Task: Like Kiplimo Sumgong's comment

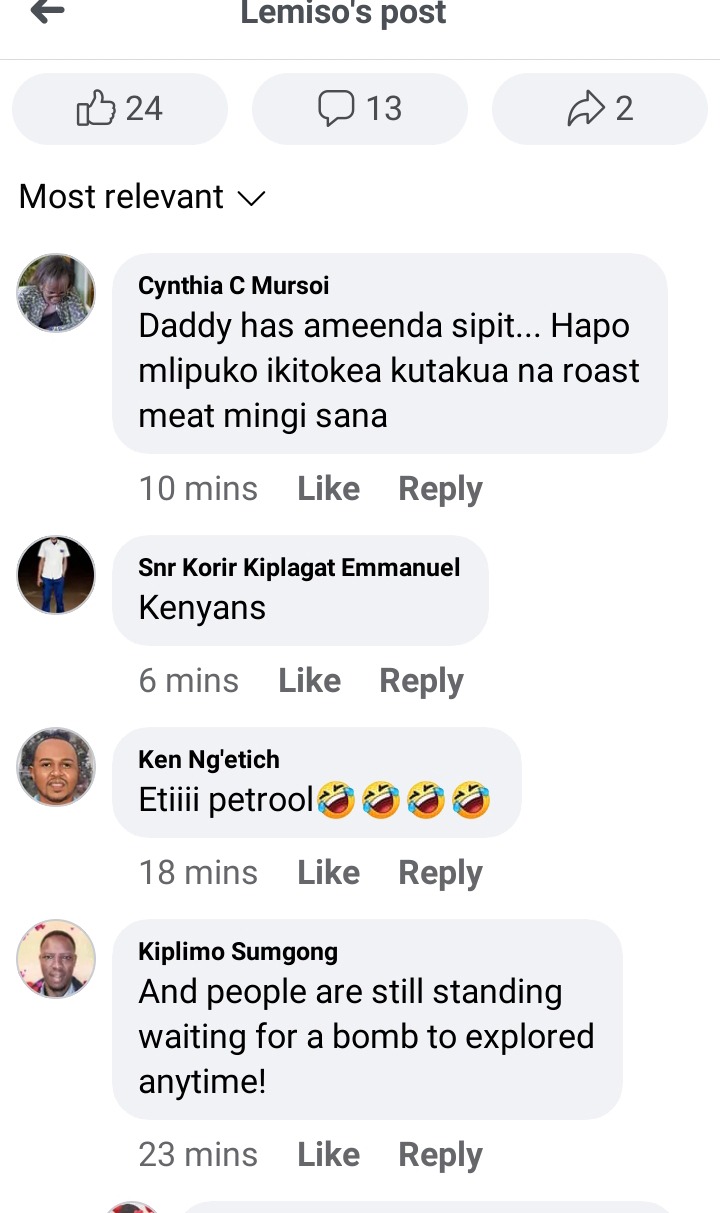Action: 328,1155
